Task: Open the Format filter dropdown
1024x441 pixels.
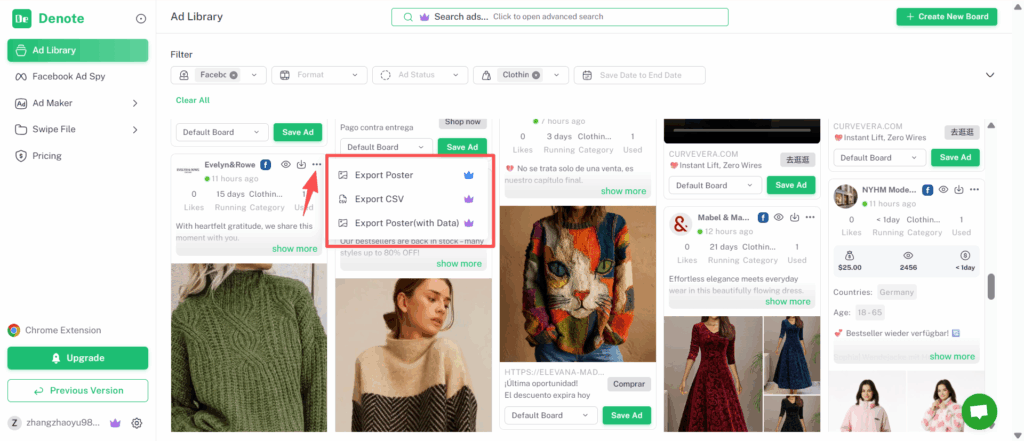Action: pos(319,75)
